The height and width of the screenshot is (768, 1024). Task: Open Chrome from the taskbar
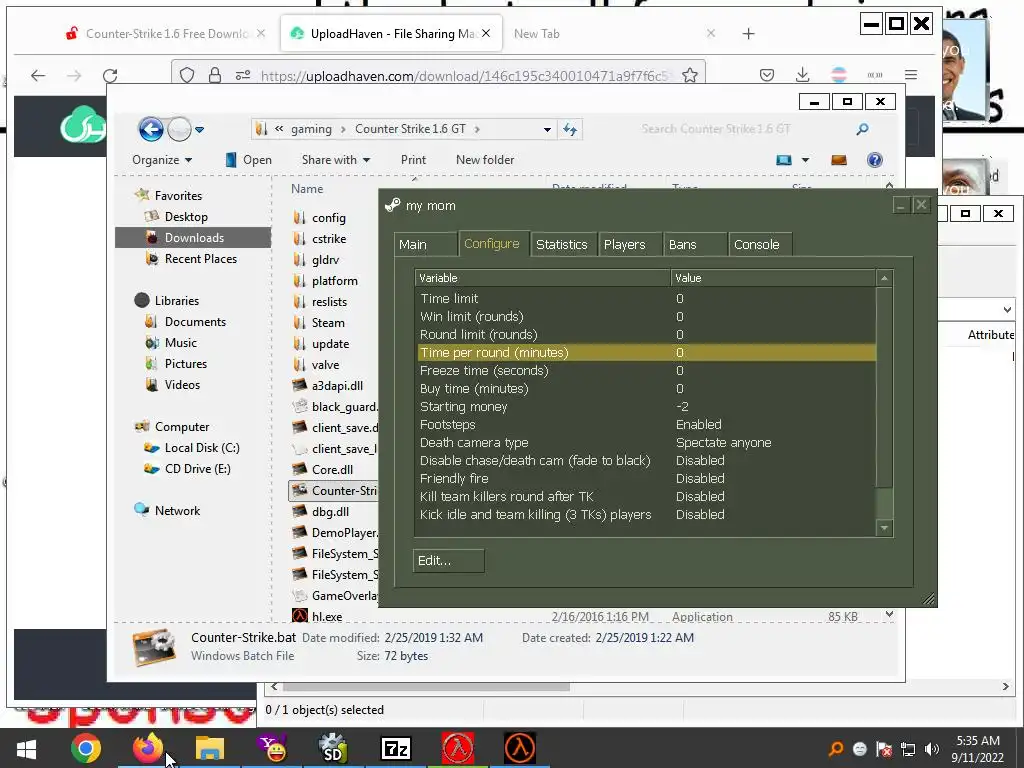point(86,748)
